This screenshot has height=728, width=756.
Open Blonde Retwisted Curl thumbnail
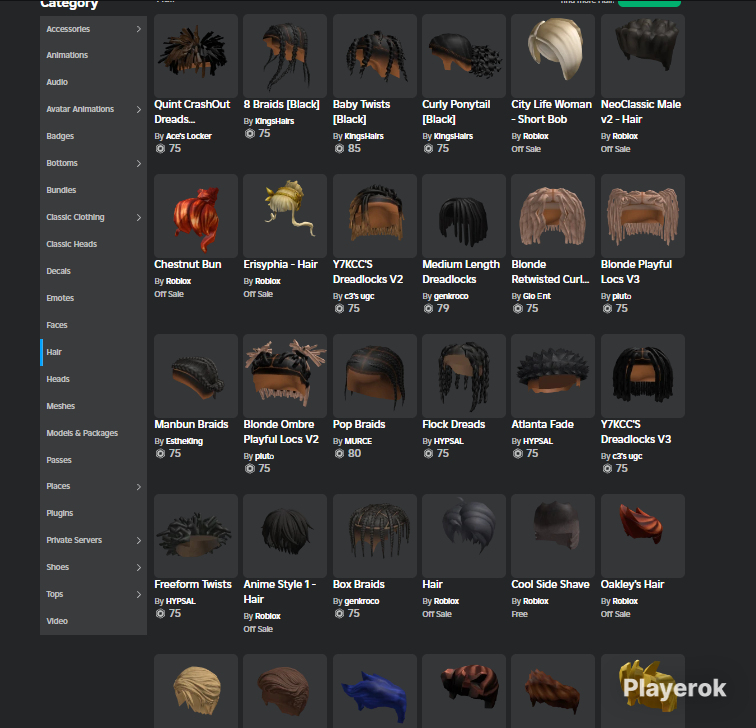click(553, 216)
